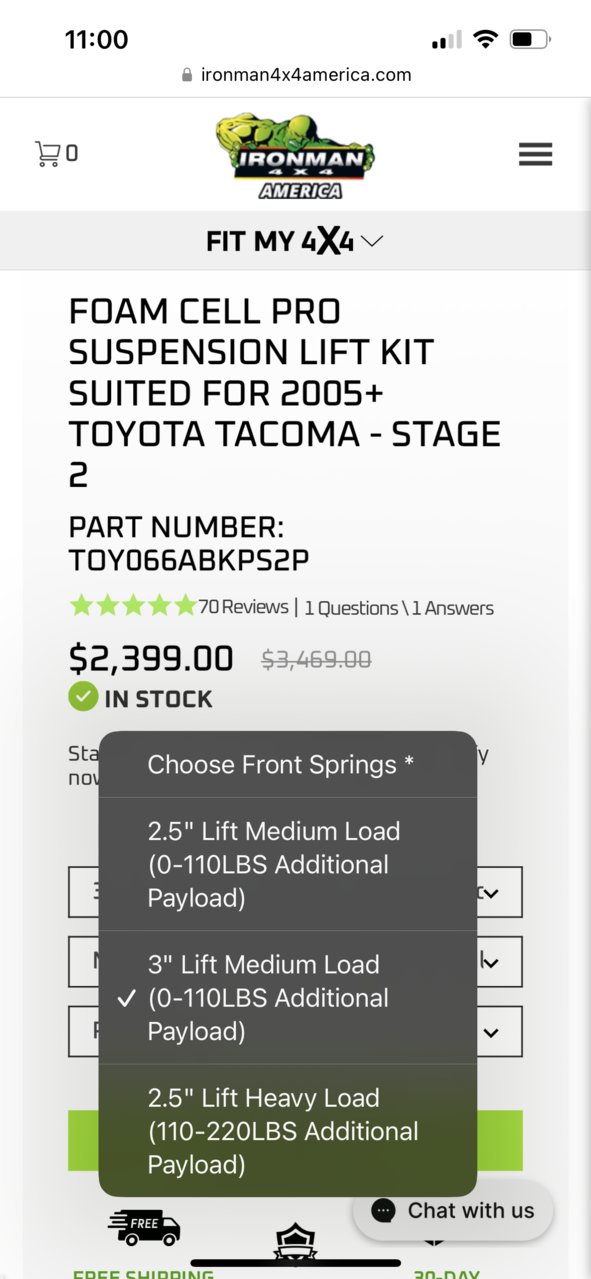Viewport: 591px width, 1279px height.
Task: Expand the Fit My 4x4 chevron
Action: coord(372,241)
